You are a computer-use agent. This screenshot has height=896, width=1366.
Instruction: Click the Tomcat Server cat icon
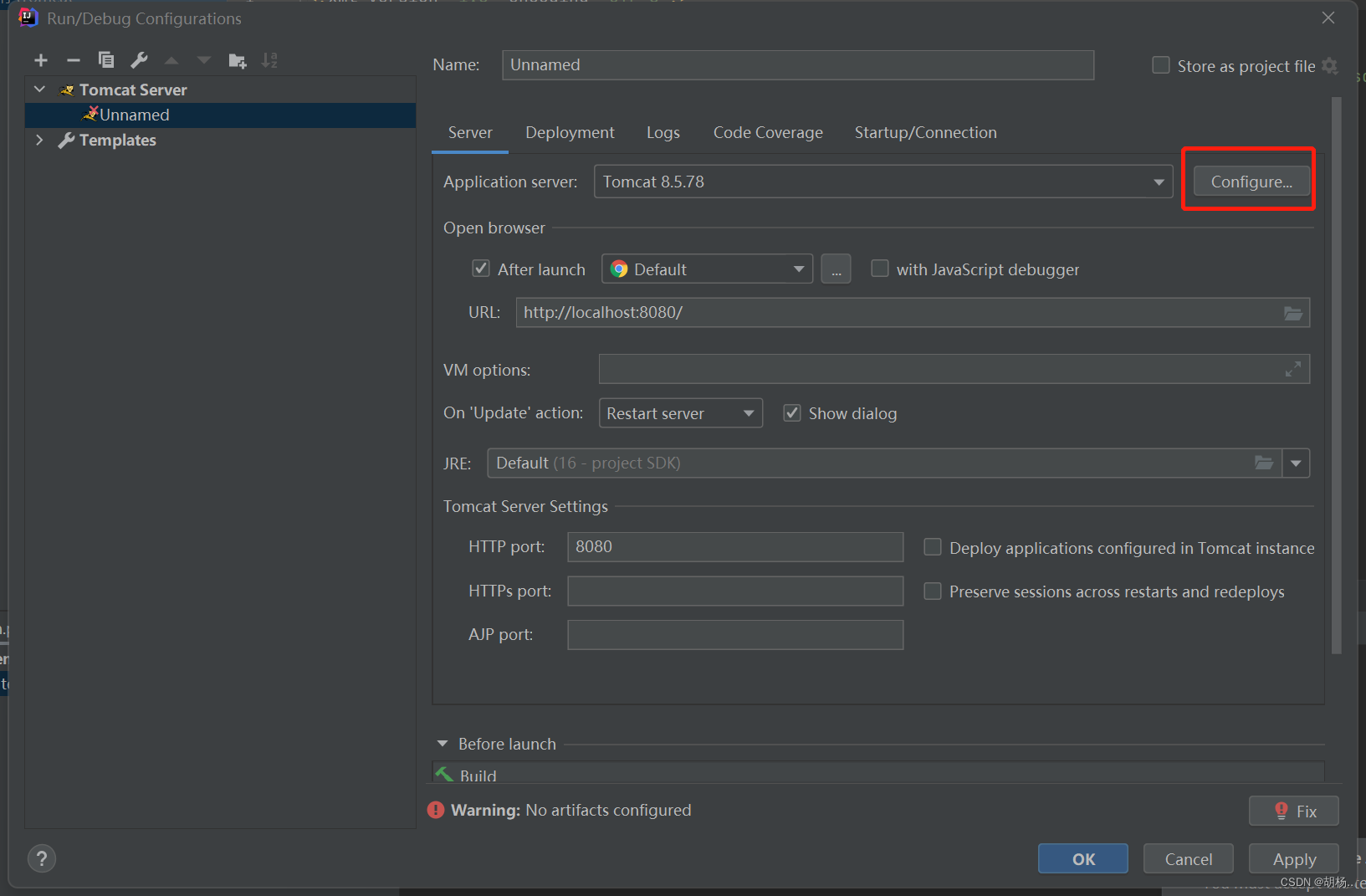[x=67, y=90]
